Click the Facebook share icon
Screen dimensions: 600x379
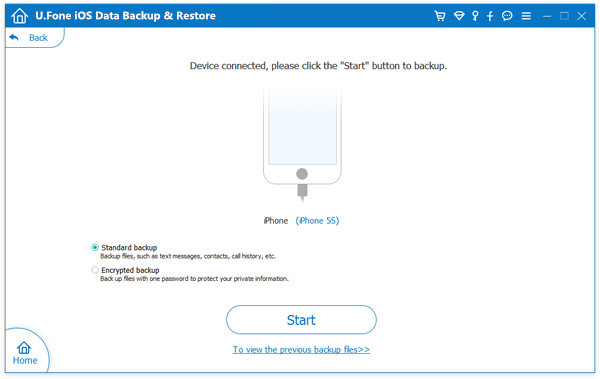click(490, 16)
